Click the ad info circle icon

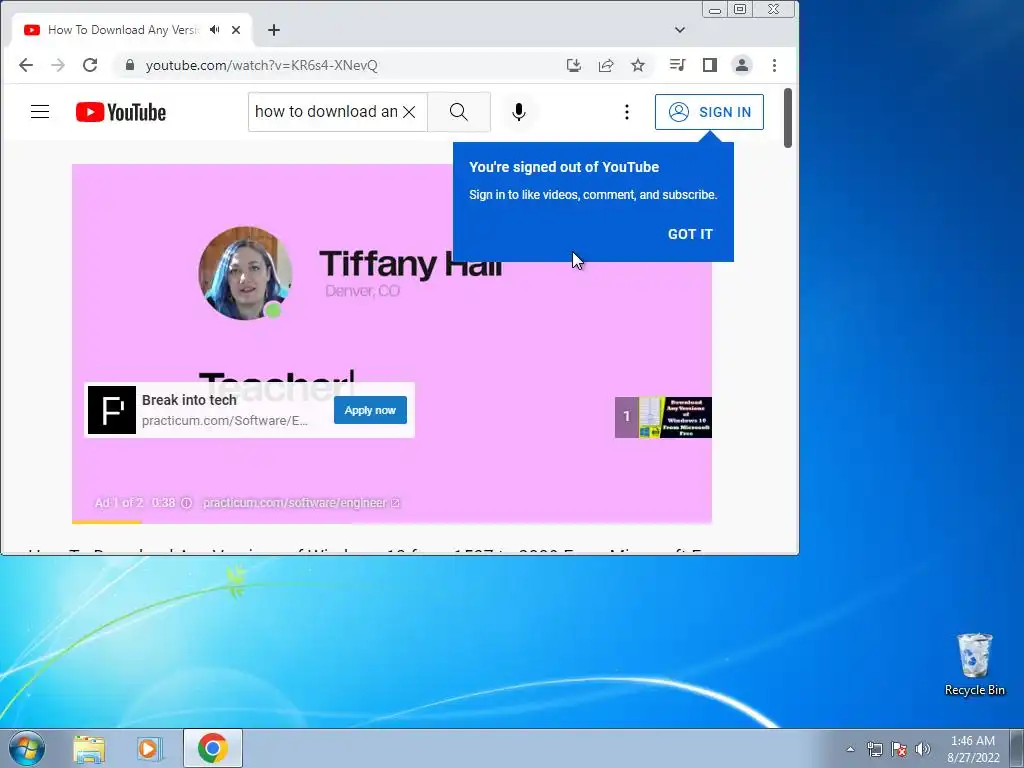click(187, 503)
